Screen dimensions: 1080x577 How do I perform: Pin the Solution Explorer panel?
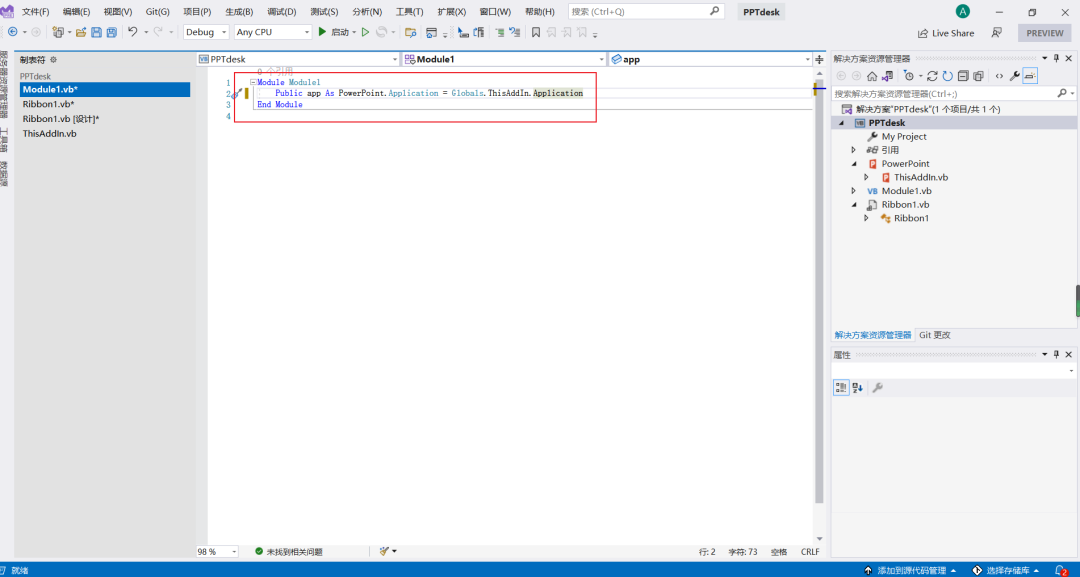click(1057, 59)
